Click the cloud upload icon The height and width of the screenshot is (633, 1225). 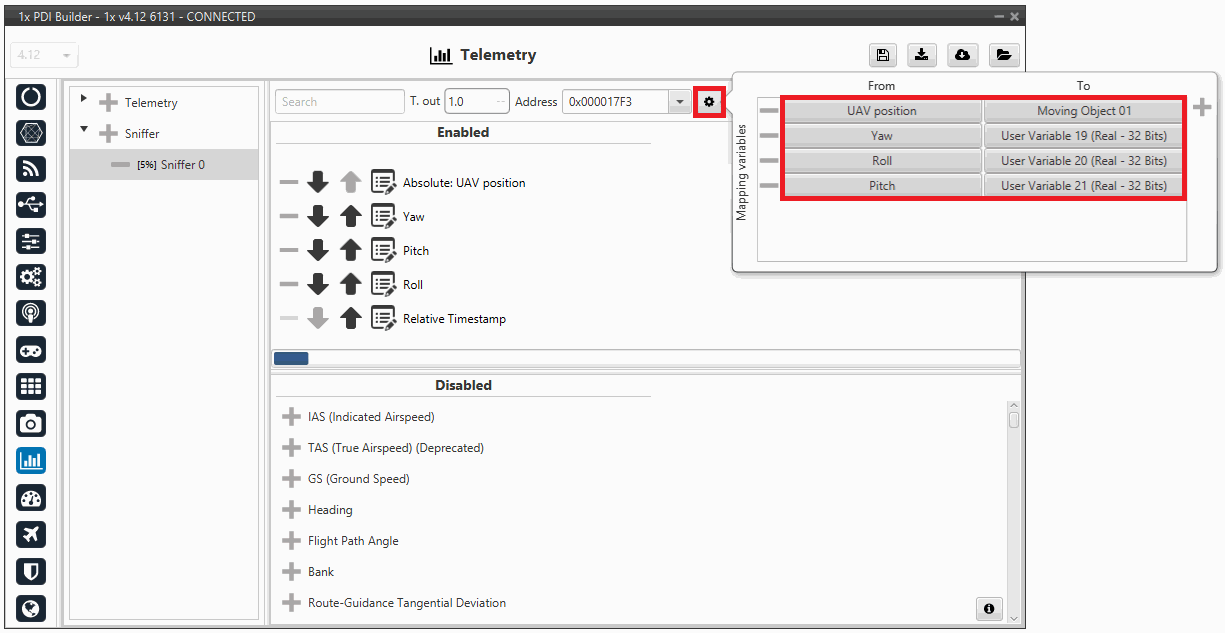(x=962, y=55)
